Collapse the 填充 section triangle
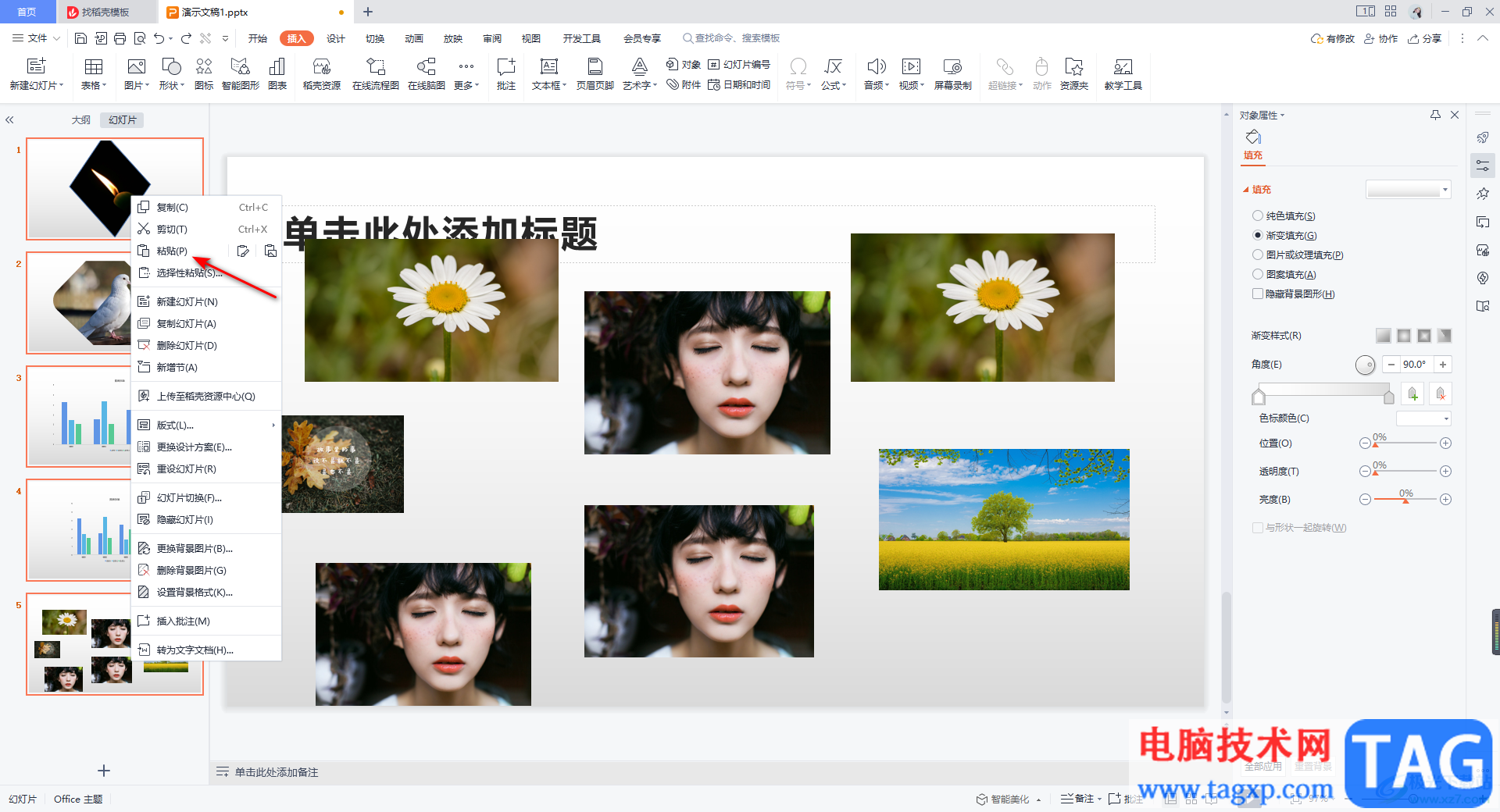1500x812 pixels. (x=1246, y=190)
